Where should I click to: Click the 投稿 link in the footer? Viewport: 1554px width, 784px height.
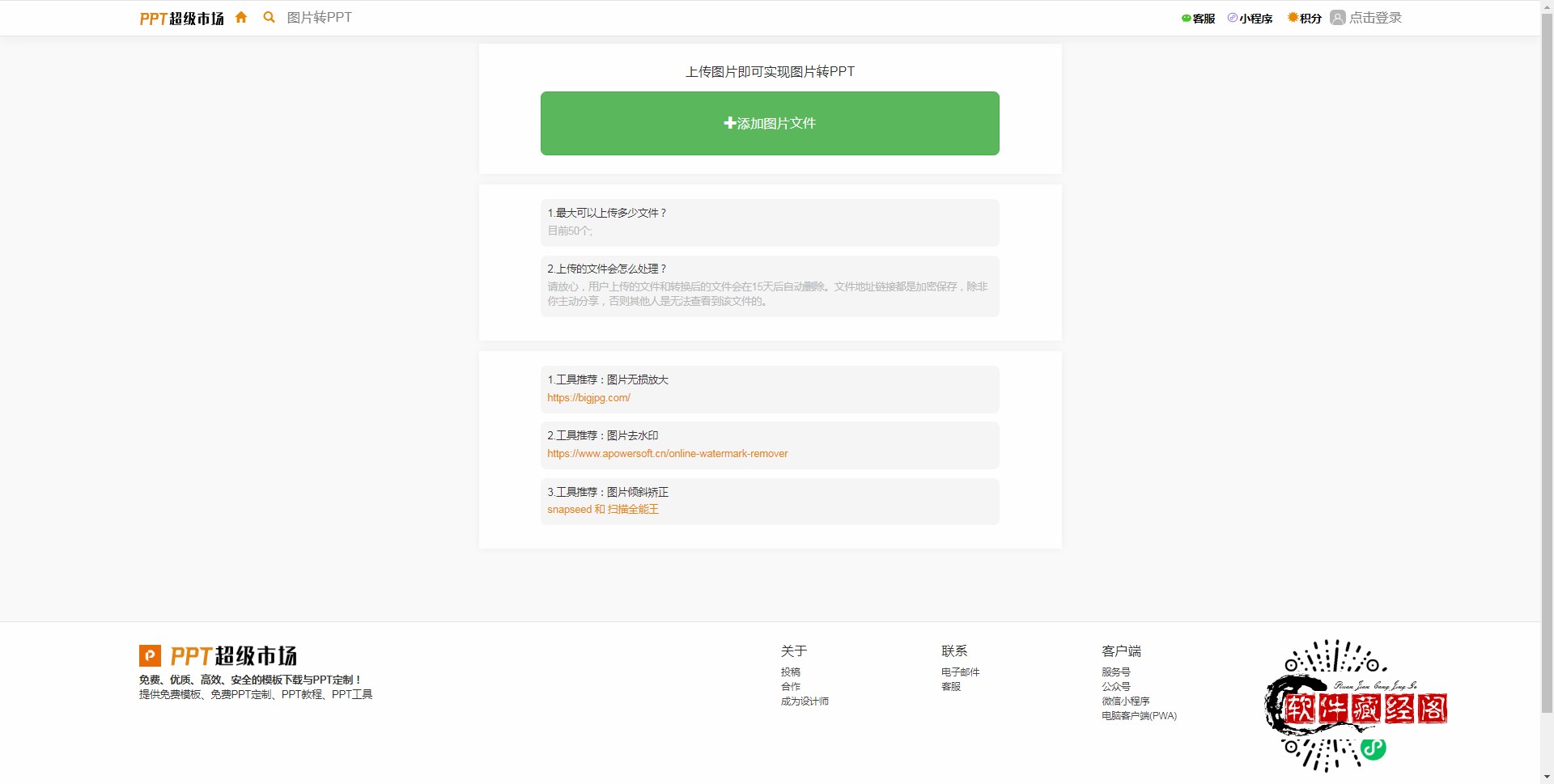(x=792, y=672)
